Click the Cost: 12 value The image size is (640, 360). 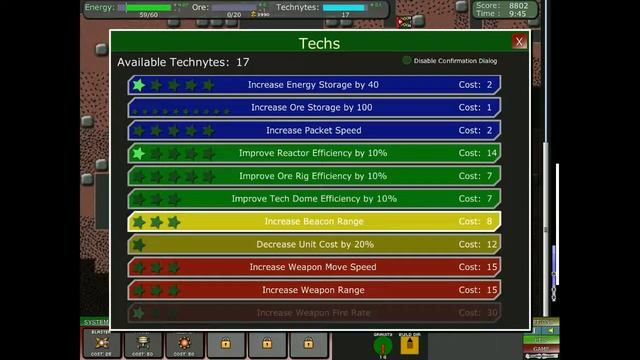pos(478,244)
